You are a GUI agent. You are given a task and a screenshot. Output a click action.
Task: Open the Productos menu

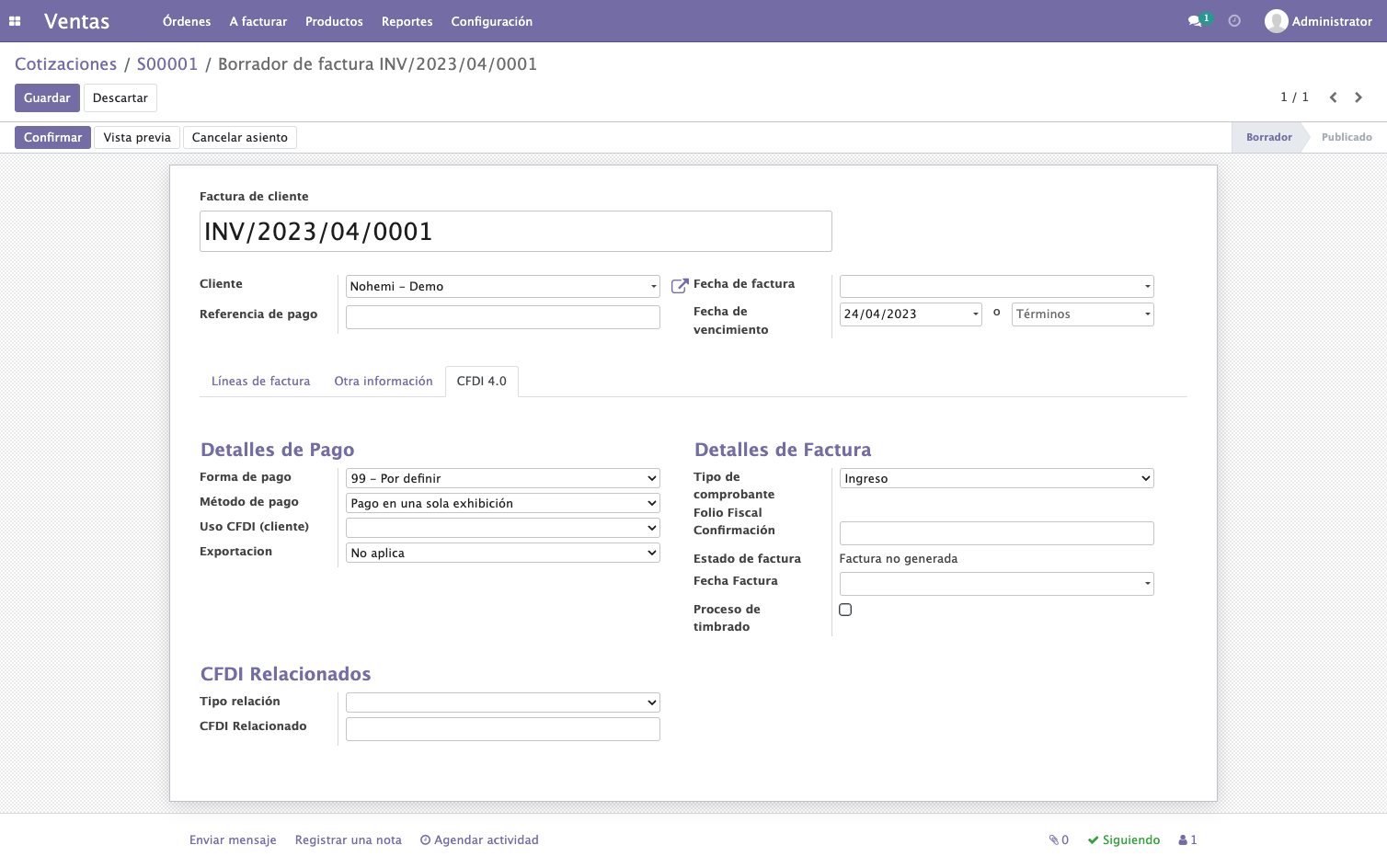[x=334, y=21]
